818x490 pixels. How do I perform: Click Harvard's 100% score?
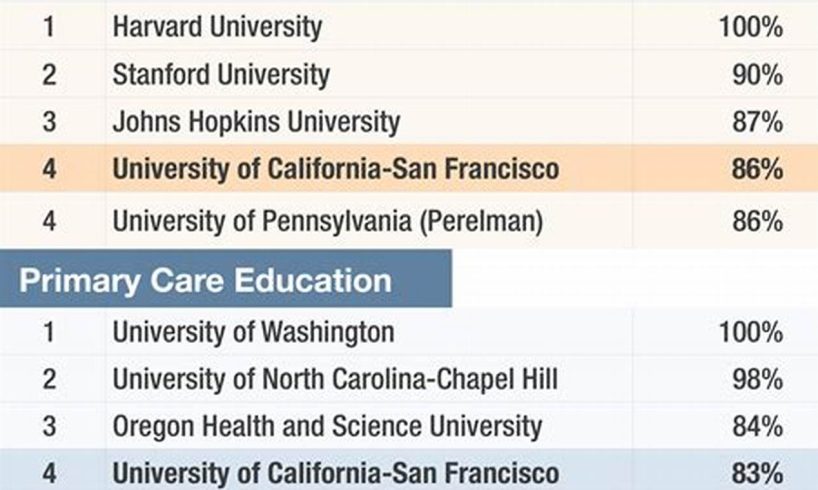pyautogui.click(x=751, y=26)
